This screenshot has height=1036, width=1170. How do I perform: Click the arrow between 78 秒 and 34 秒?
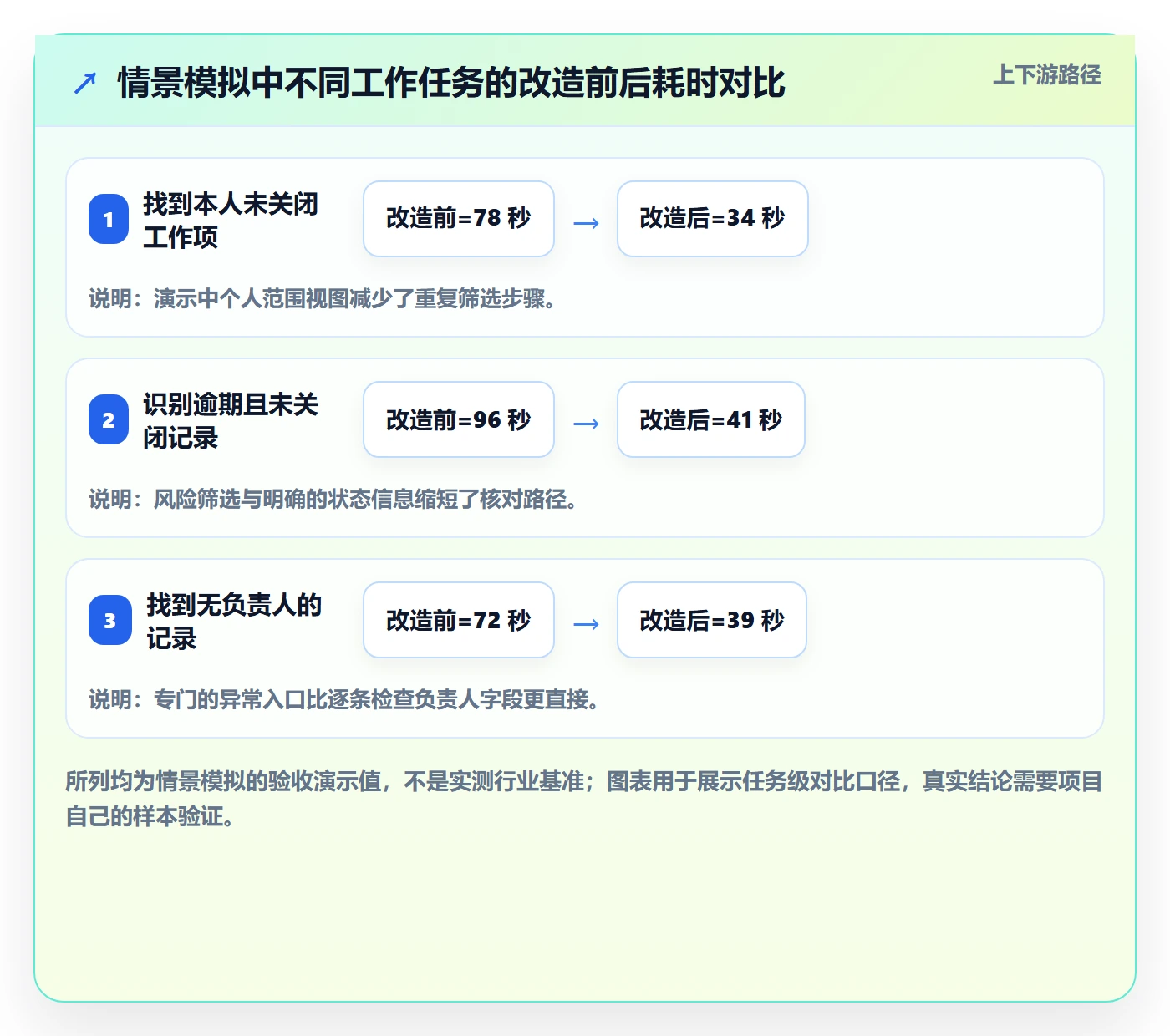(x=586, y=222)
